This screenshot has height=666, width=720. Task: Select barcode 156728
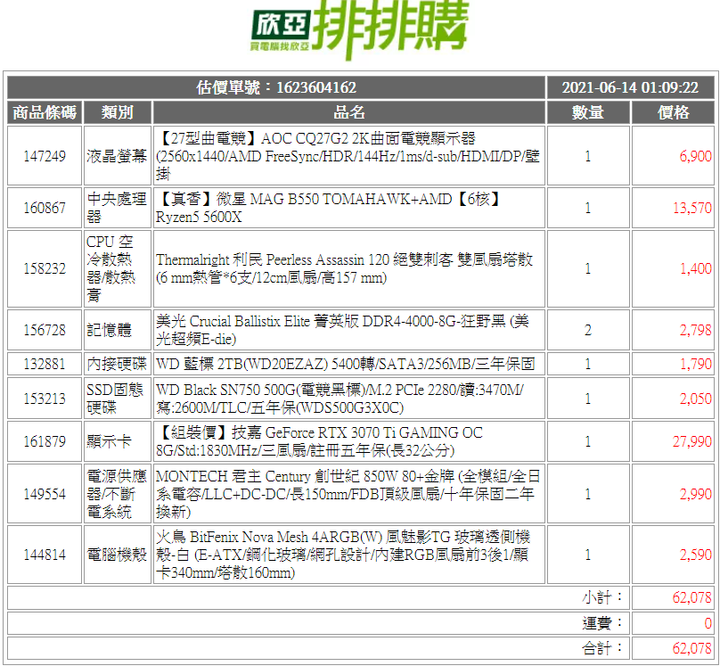pyautogui.click(x=45, y=330)
